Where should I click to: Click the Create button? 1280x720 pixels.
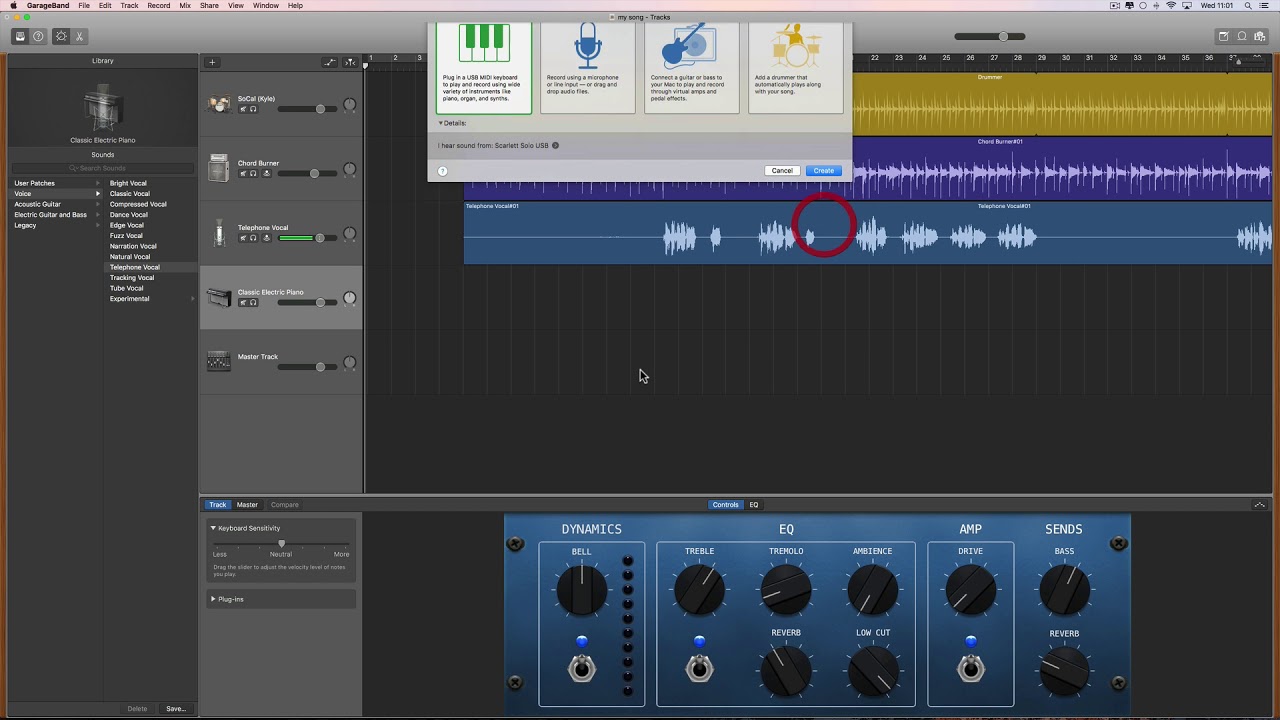pyautogui.click(x=823, y=171)
